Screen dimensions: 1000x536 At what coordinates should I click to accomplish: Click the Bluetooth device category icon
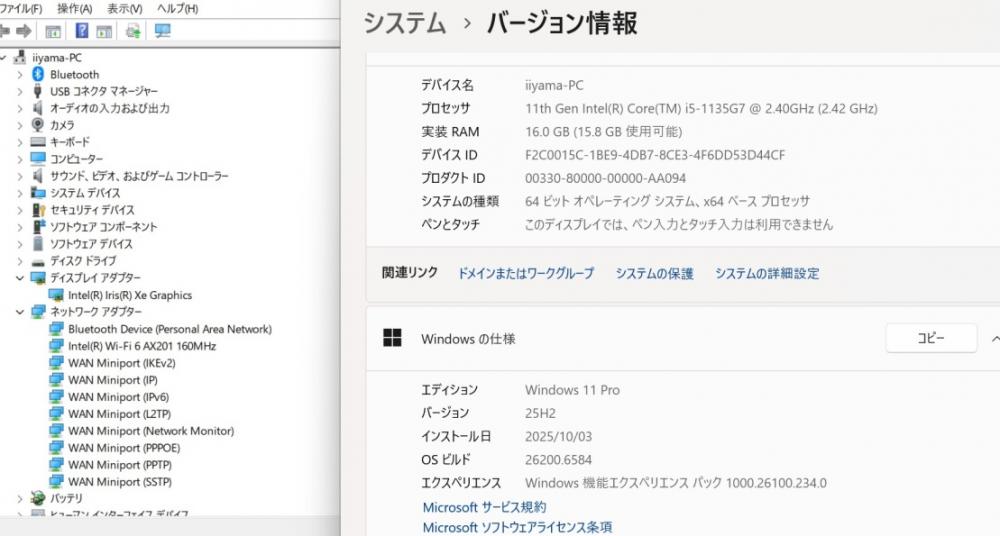coord(39,74)
